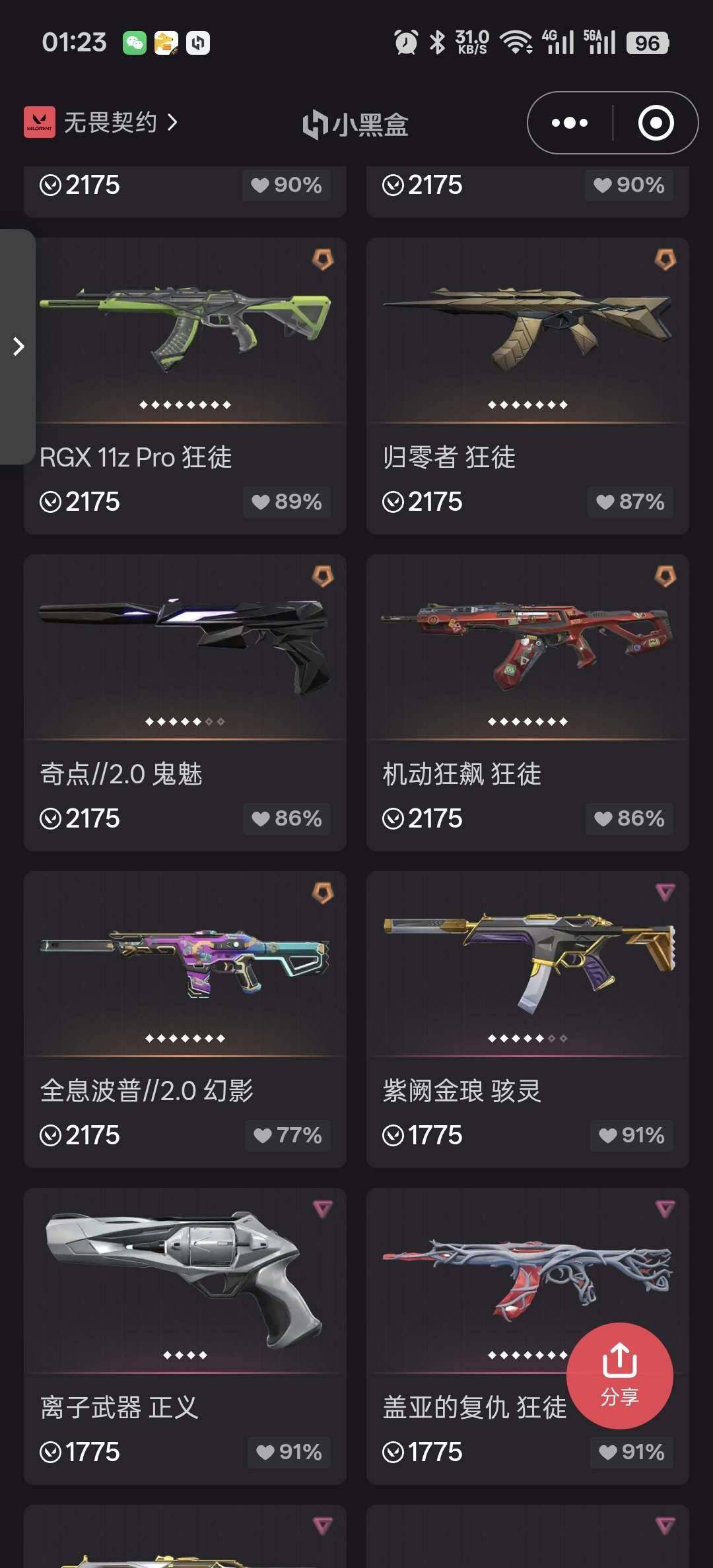Tap the level dots under 奇点//2.0 鬼魅
The height and width of the screenshot is (1568, 713).
(185, 721)
